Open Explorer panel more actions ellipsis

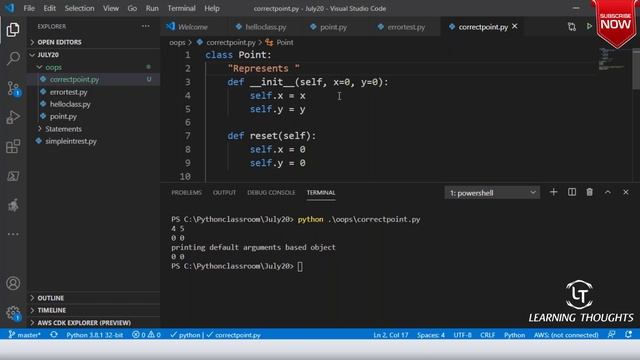tap(145, 26)
